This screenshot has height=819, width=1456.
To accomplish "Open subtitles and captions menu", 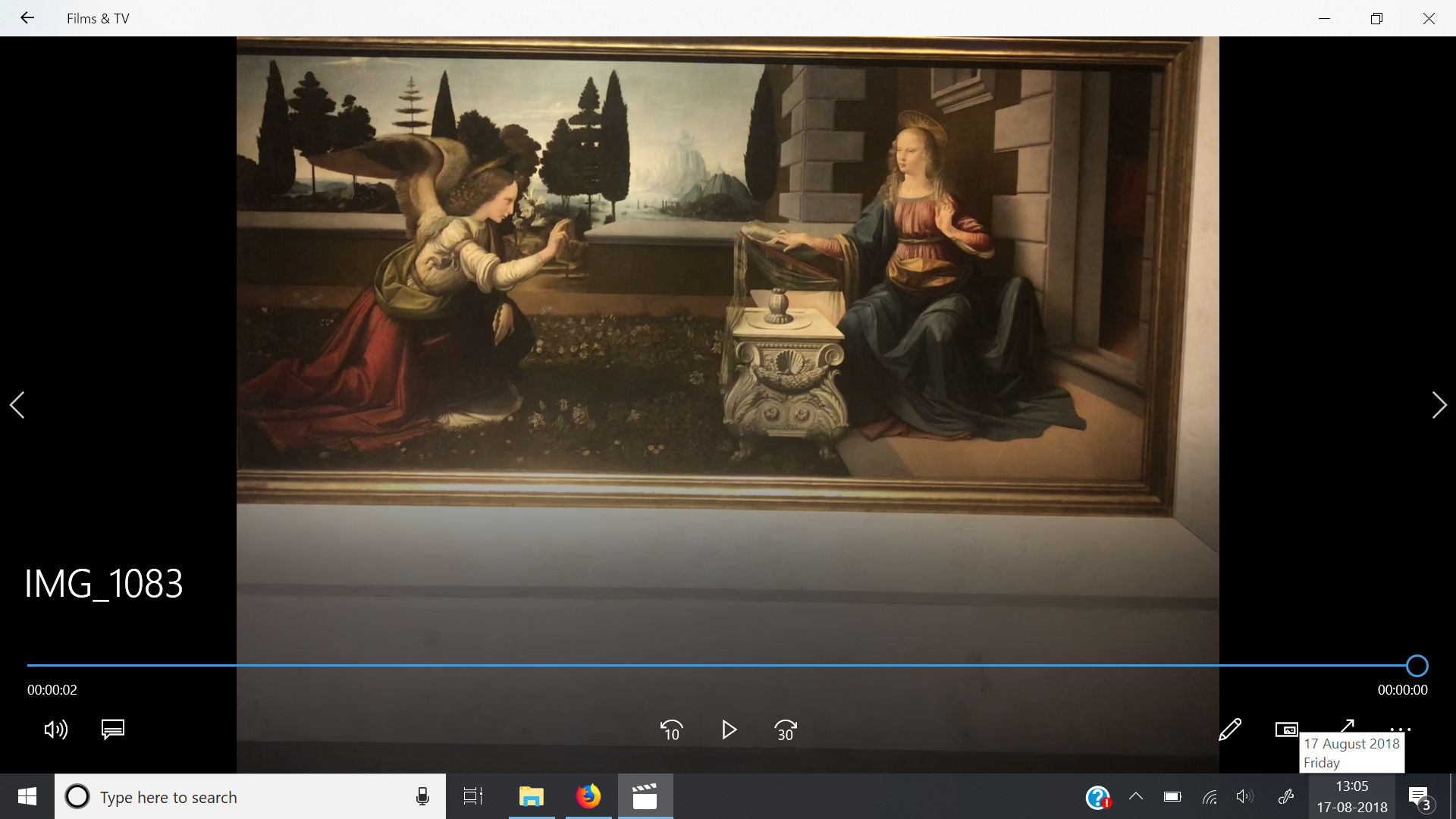I will pos(113,730).
